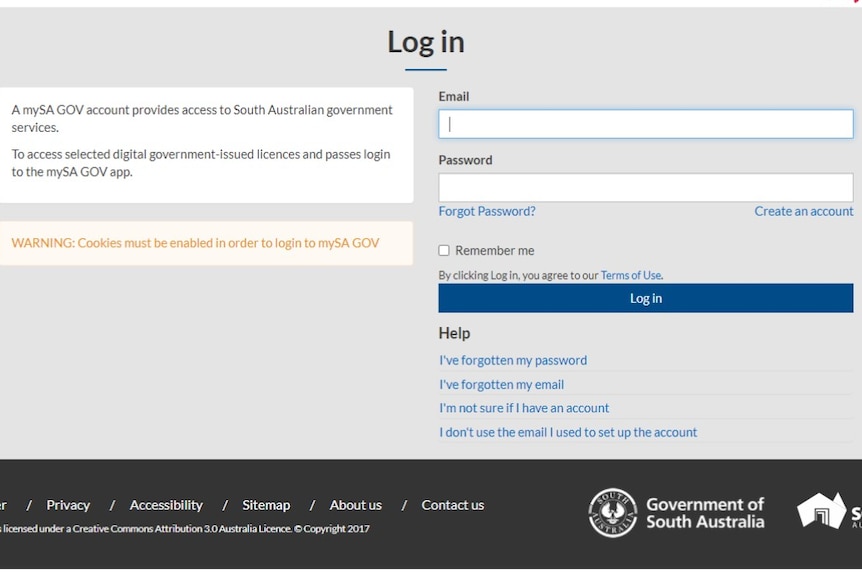Screen dimensions: 862x575
Task: Click the digital licences and passes paragraph
Action: pyautogui.click(x=201, y=163)
